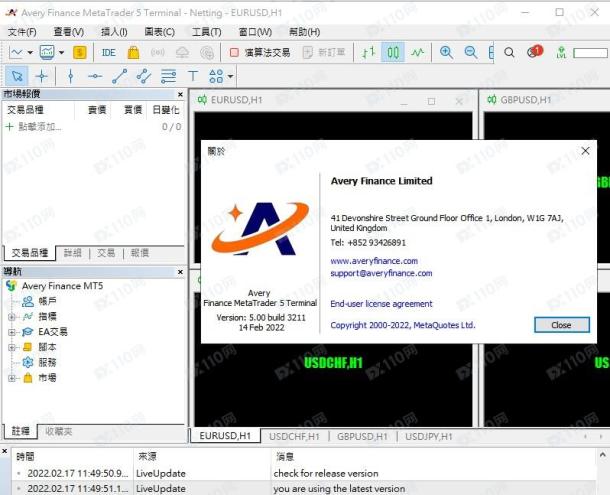The image size is (610, 495).
Task: Select the text label tool
Action: tap(193, 76)
